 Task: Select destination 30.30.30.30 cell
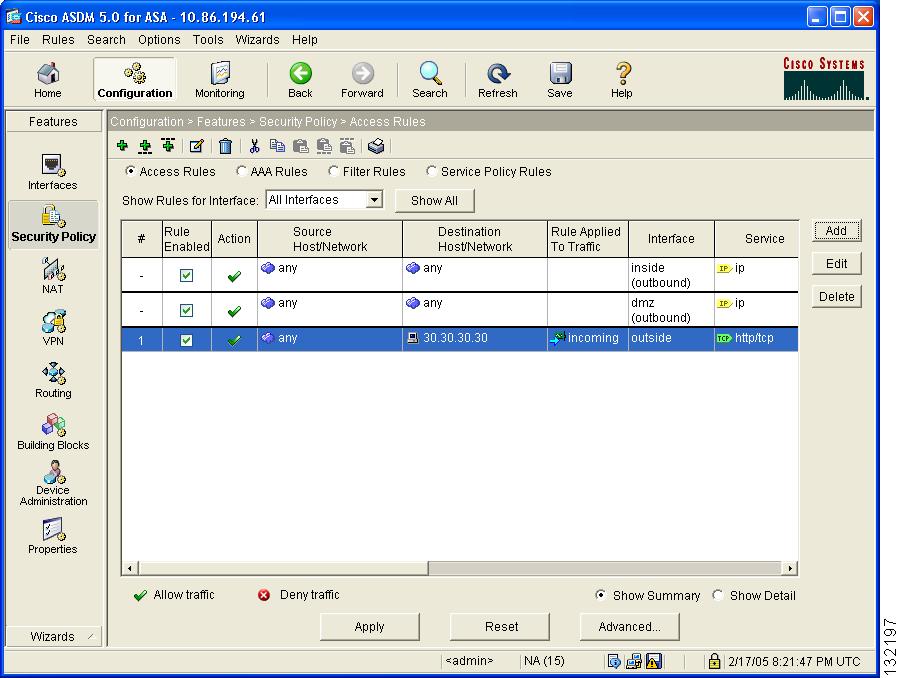pyautogui.click(x=475, y=339)
